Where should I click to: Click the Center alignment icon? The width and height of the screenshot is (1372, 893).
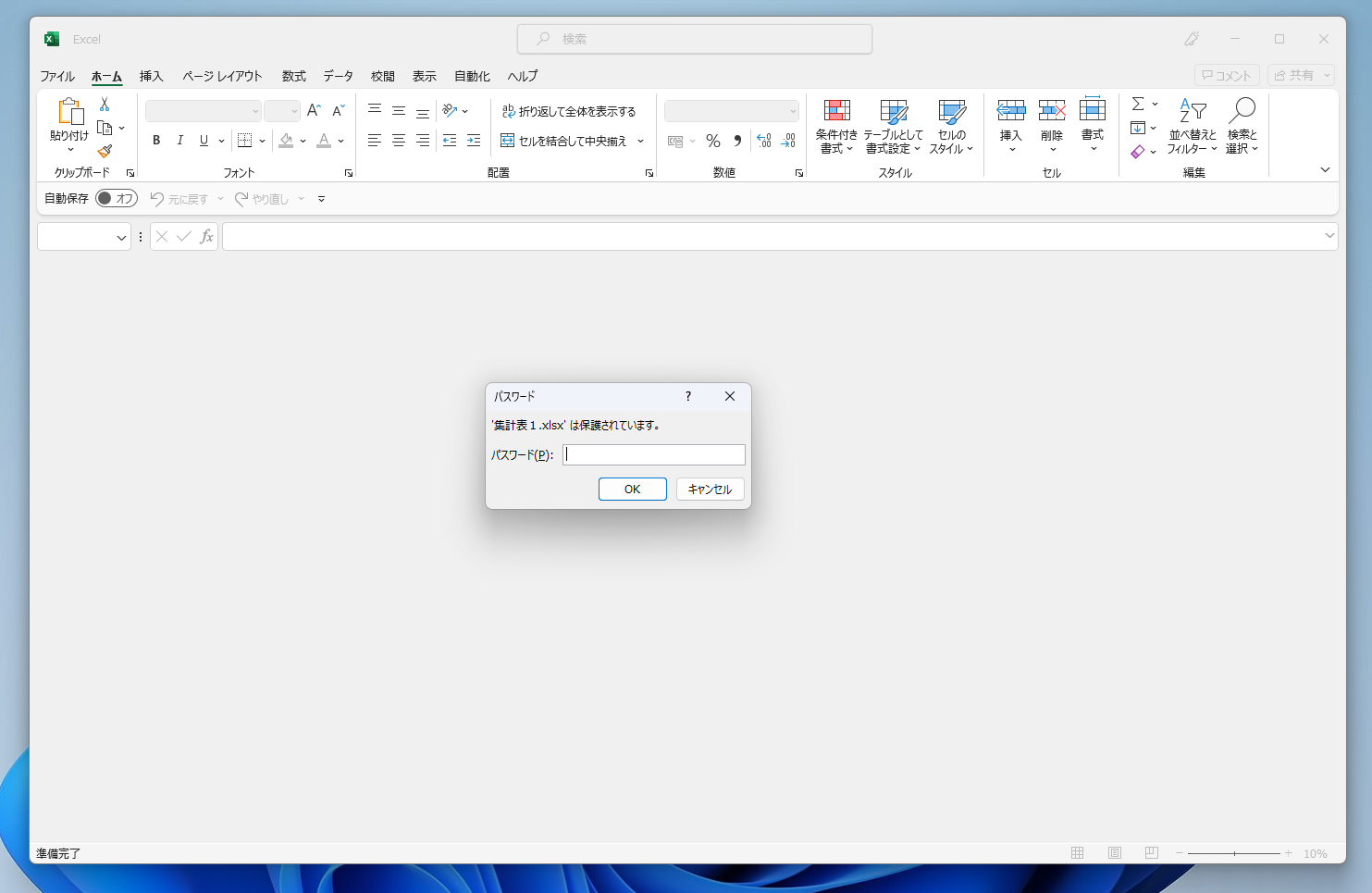click(x=399, y=141)
